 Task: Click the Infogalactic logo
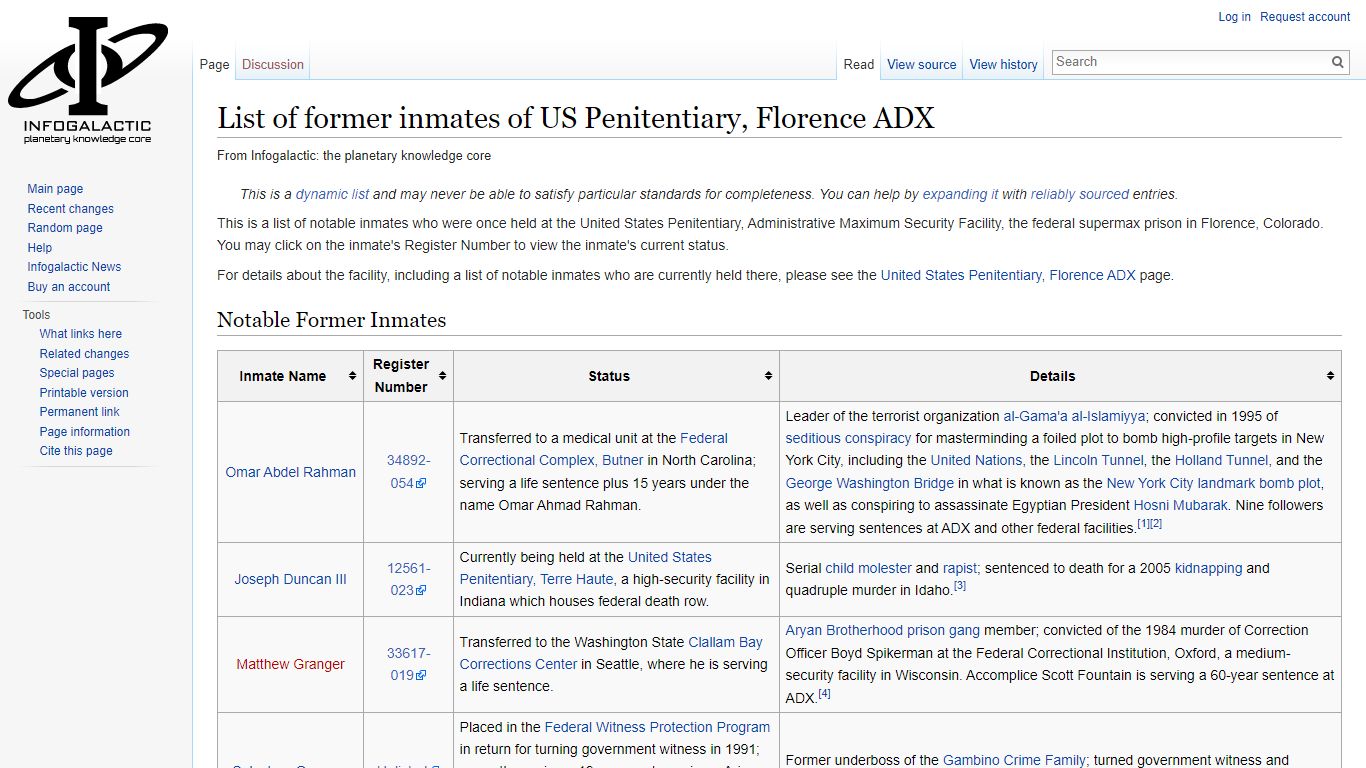tap(88, 80)
